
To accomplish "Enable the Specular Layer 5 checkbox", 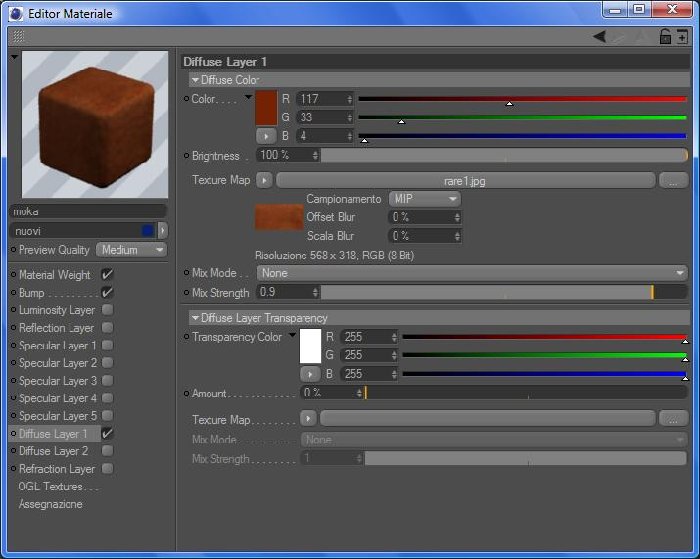I will tap(108, 416).
